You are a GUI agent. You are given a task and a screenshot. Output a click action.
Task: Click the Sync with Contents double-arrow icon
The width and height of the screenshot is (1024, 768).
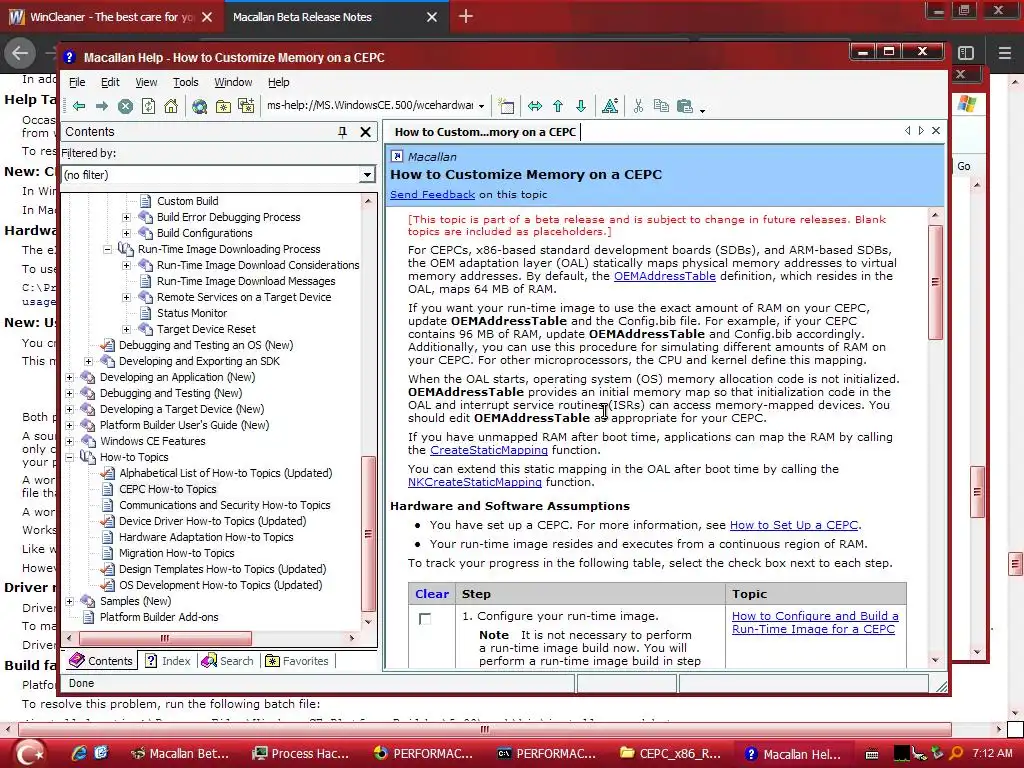tap(535, 106)
